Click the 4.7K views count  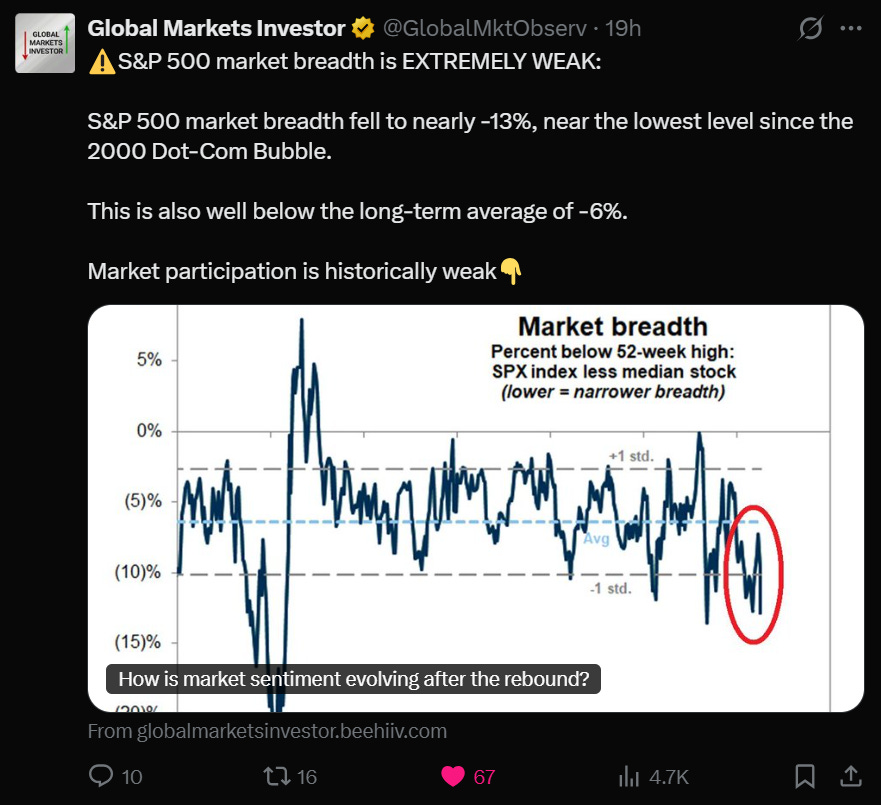click(x=669, y=777)
